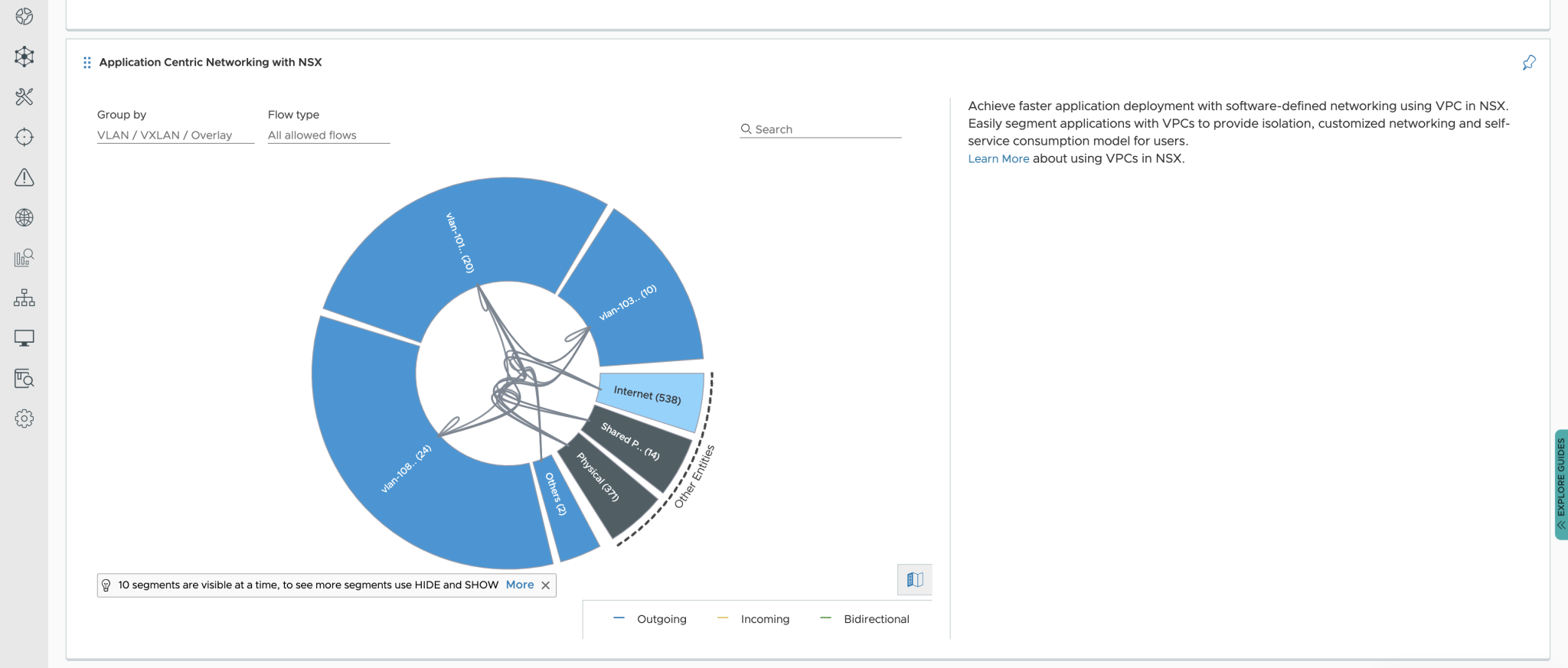Open the Flow type All allowed flows dropdown

[x=328, y=135]
